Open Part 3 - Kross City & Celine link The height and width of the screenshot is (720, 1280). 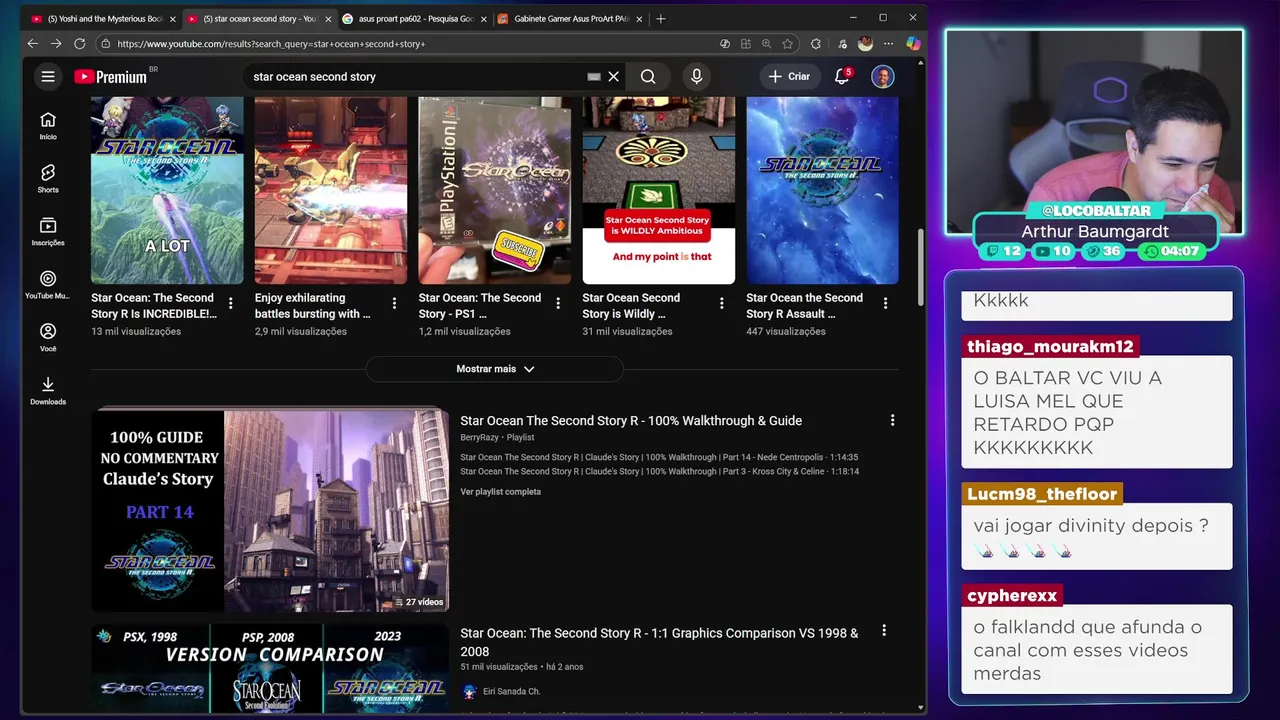(x=659, y=471)
